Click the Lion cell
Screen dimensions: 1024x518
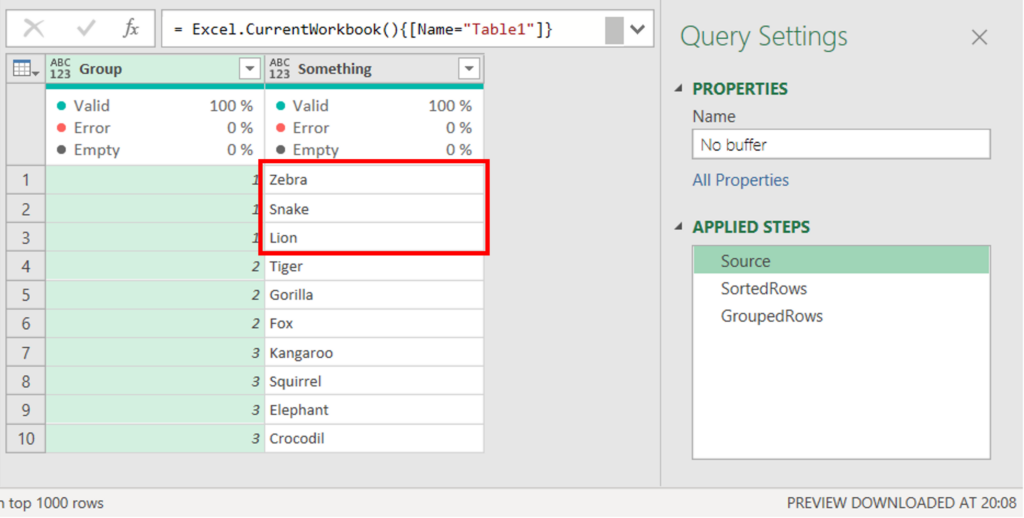[374, 237]
